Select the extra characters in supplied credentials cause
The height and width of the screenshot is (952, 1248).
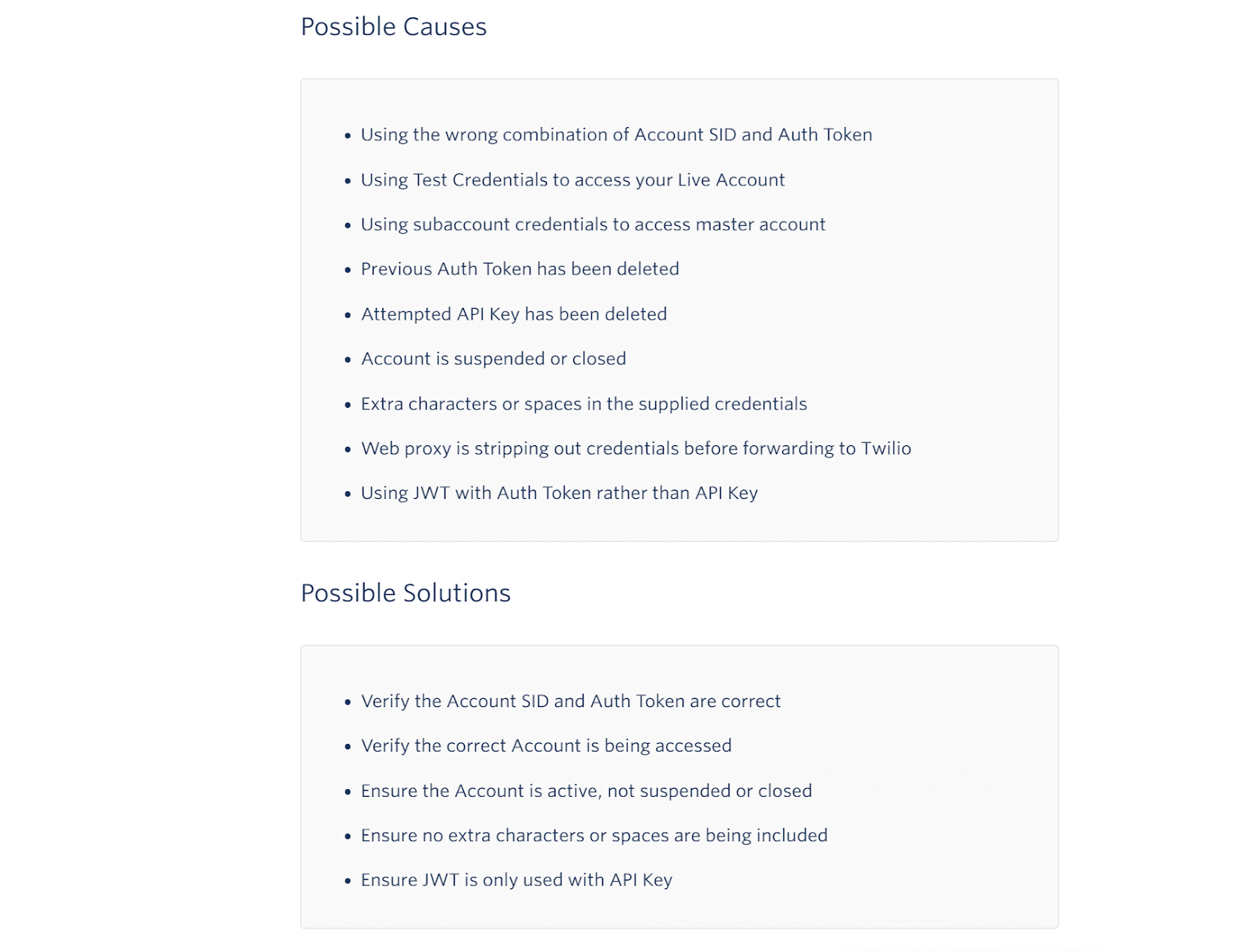[583, 404]
